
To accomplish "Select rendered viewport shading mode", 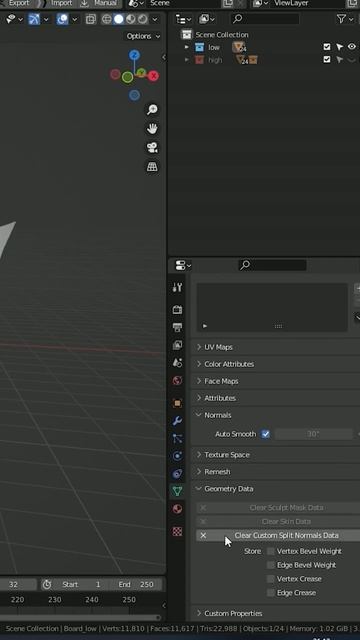I will (x=142, y=19).
